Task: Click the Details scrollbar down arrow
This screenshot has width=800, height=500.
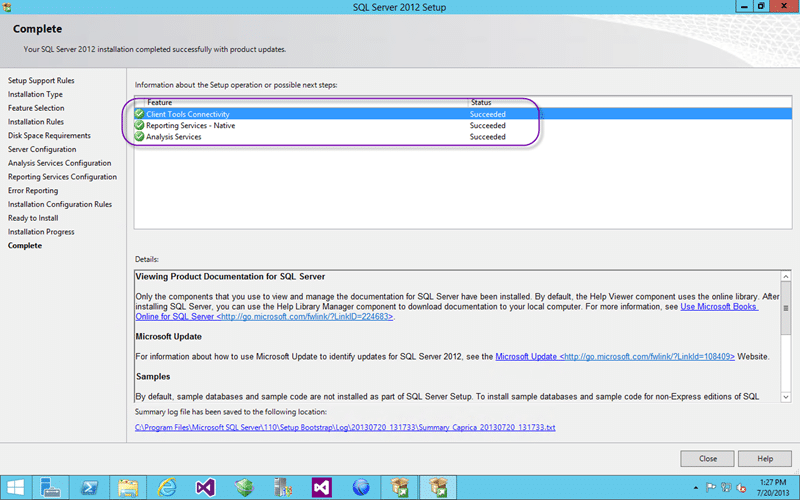Action: 786,396
